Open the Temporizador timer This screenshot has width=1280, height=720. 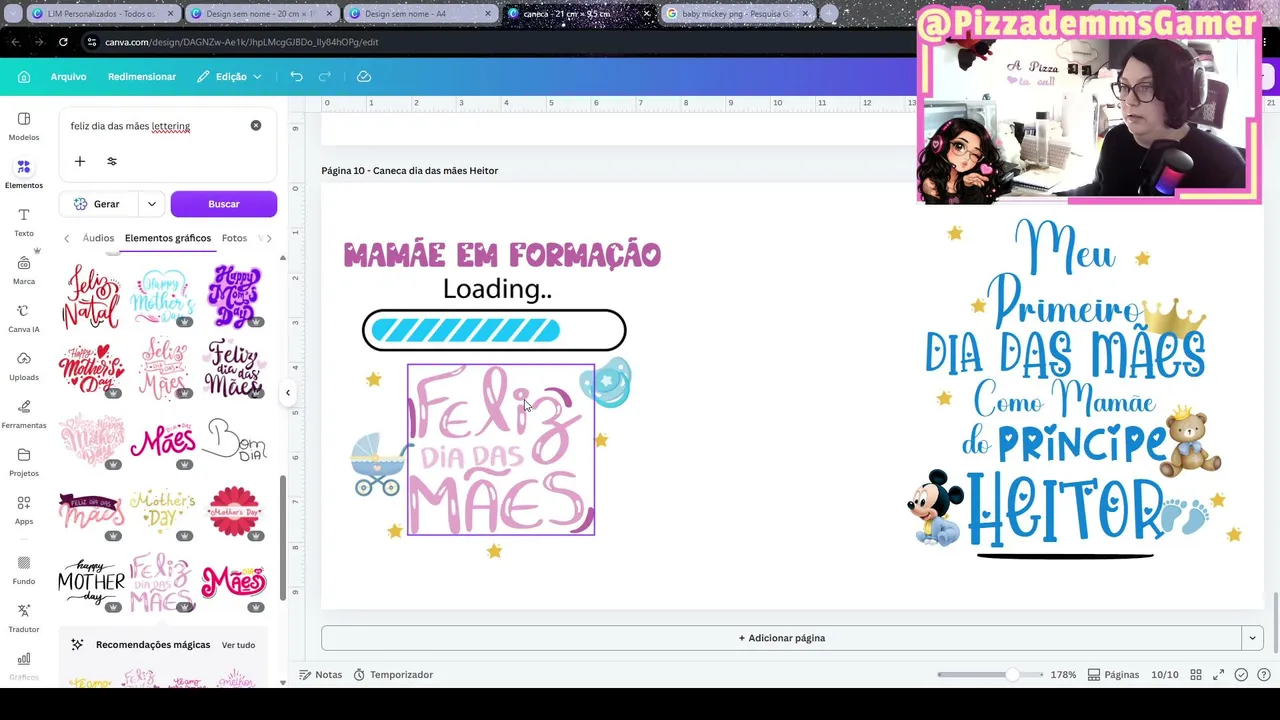click(393, 675)
